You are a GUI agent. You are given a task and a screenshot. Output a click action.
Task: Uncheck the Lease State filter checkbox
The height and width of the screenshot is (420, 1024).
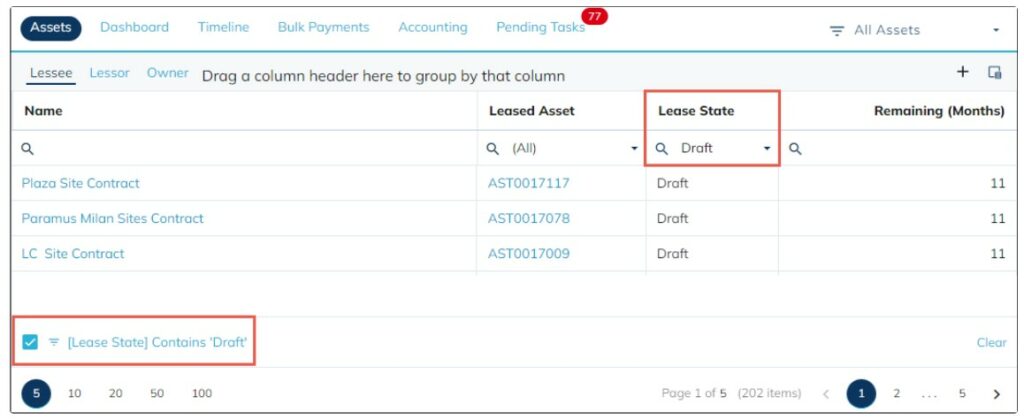(x=30, y=342)
